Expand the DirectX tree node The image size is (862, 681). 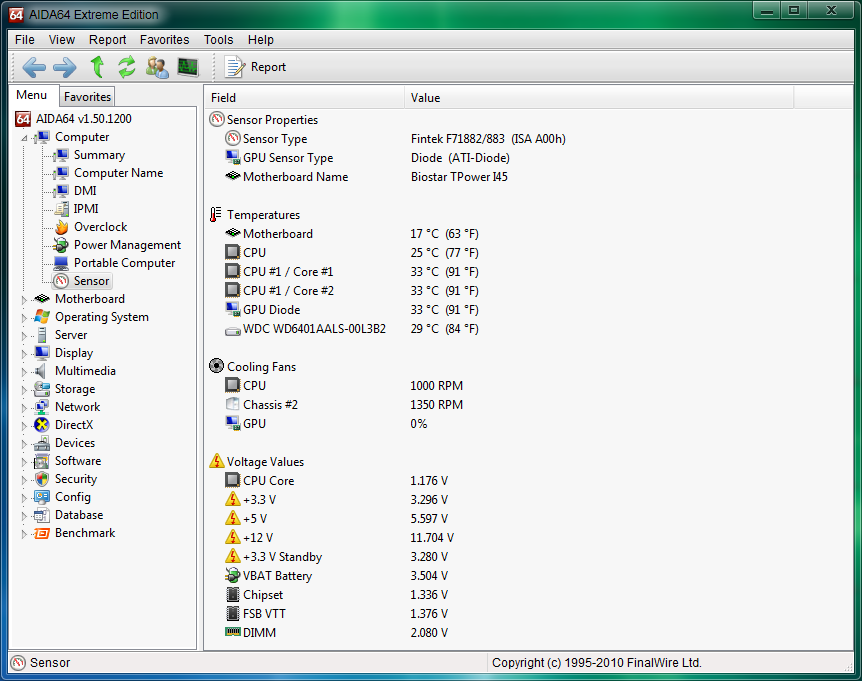click(x=24, y=426)
